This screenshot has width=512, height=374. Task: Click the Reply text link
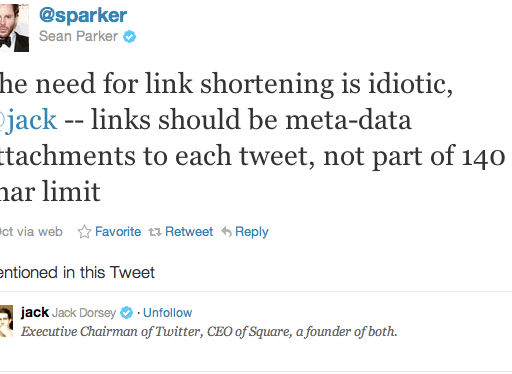pos(252,232)
